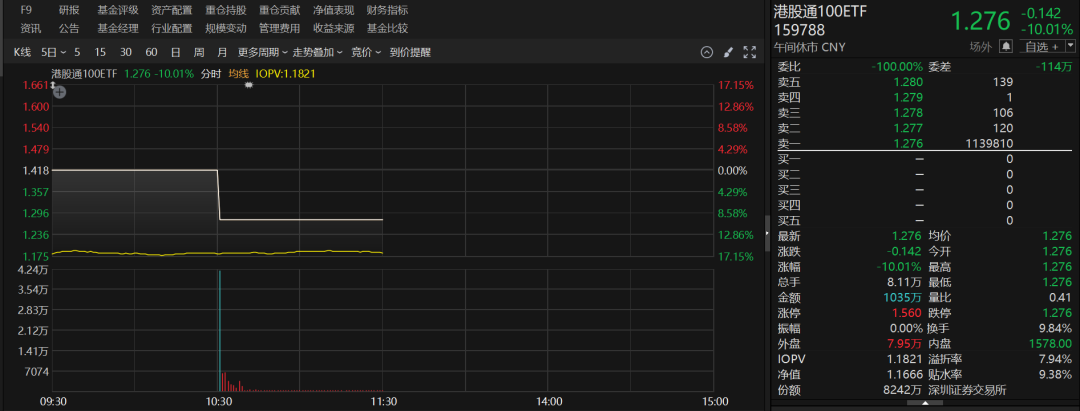Select the 60 minute period
Screen dimensions: 1080x411
point(151,52)
